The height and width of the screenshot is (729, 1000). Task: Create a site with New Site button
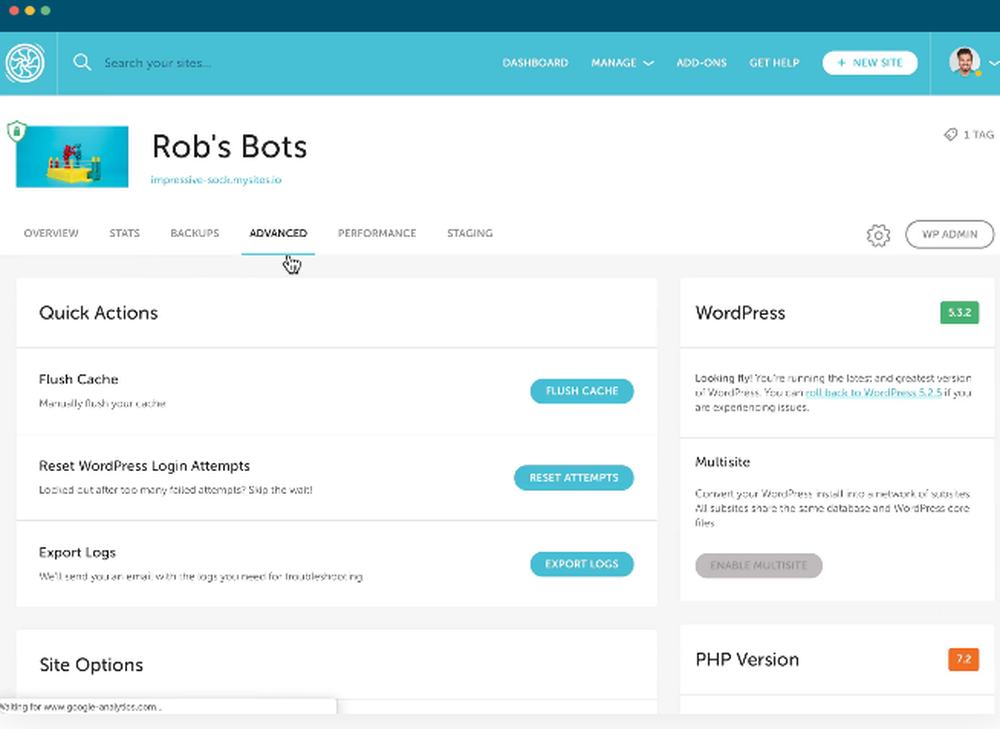(870, 63)
